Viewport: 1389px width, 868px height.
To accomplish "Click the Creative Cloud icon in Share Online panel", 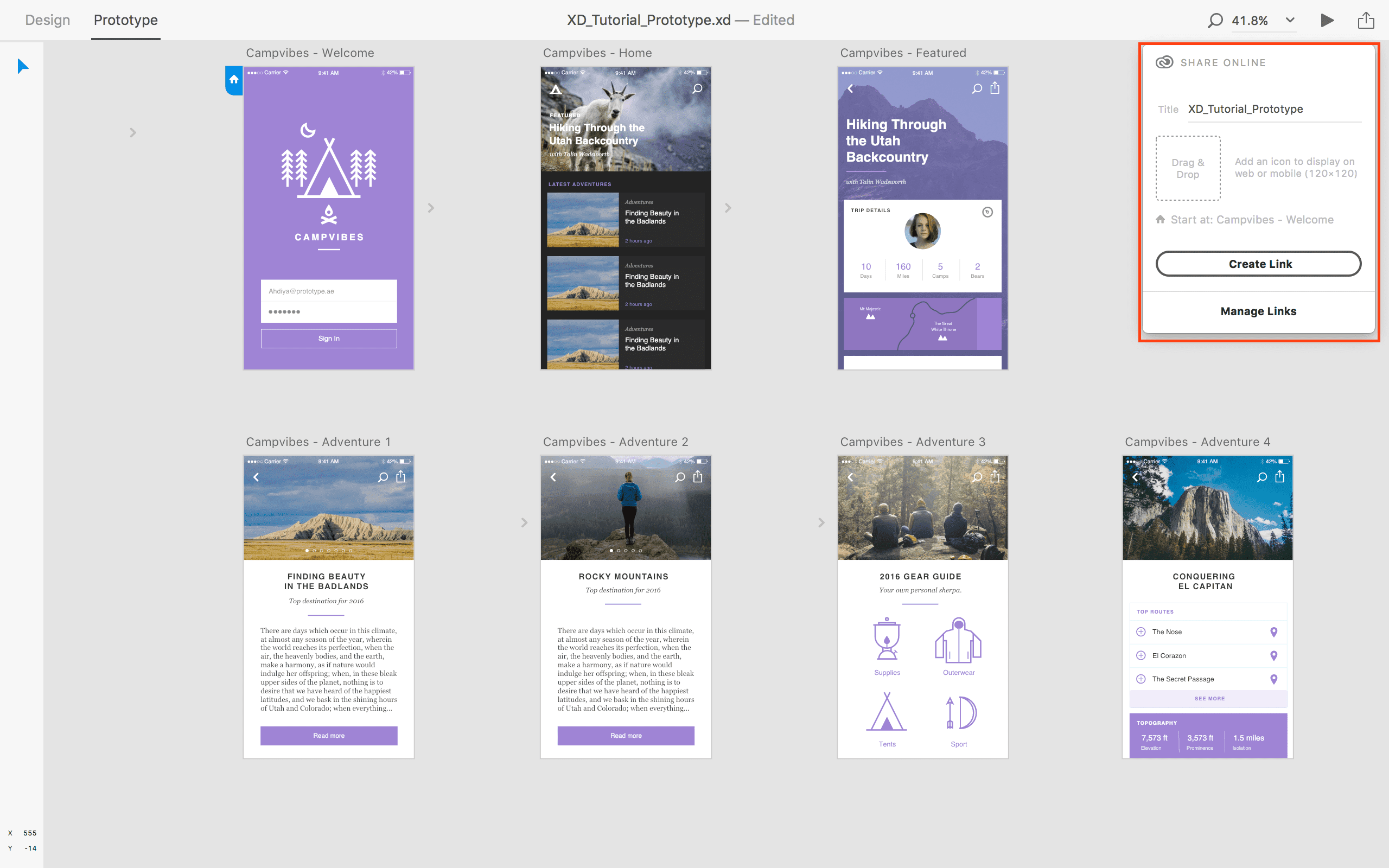I will coord(1165,62).
